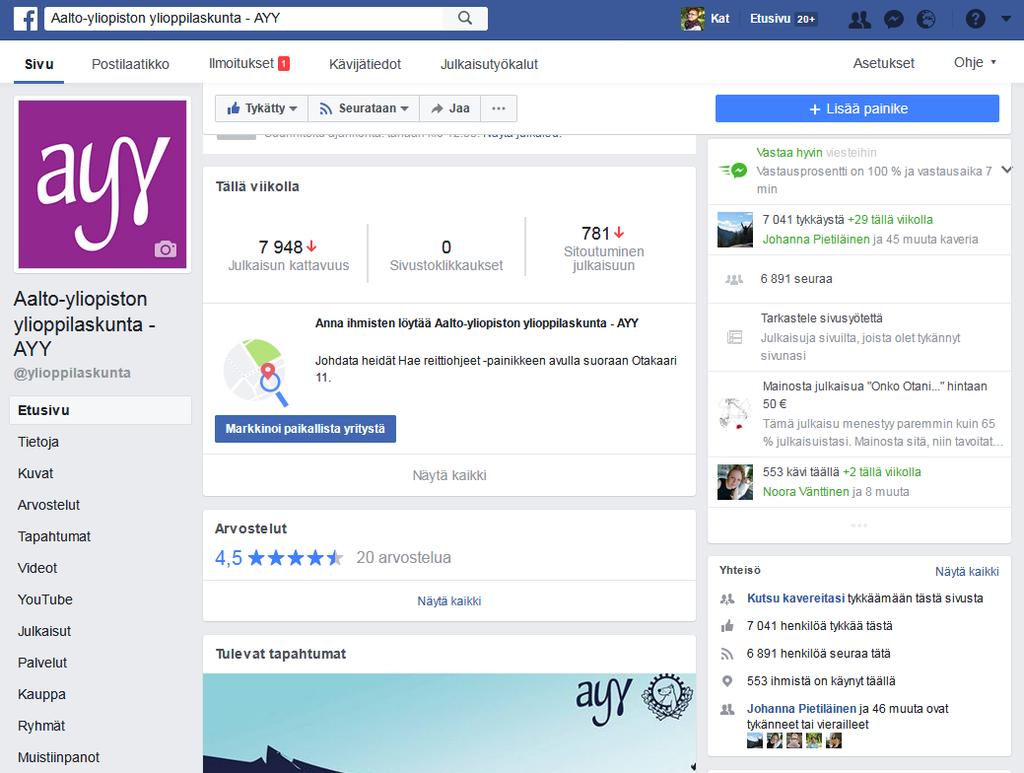Click the map location illustration
This screenshot has height=773, width=1024.
255,371
